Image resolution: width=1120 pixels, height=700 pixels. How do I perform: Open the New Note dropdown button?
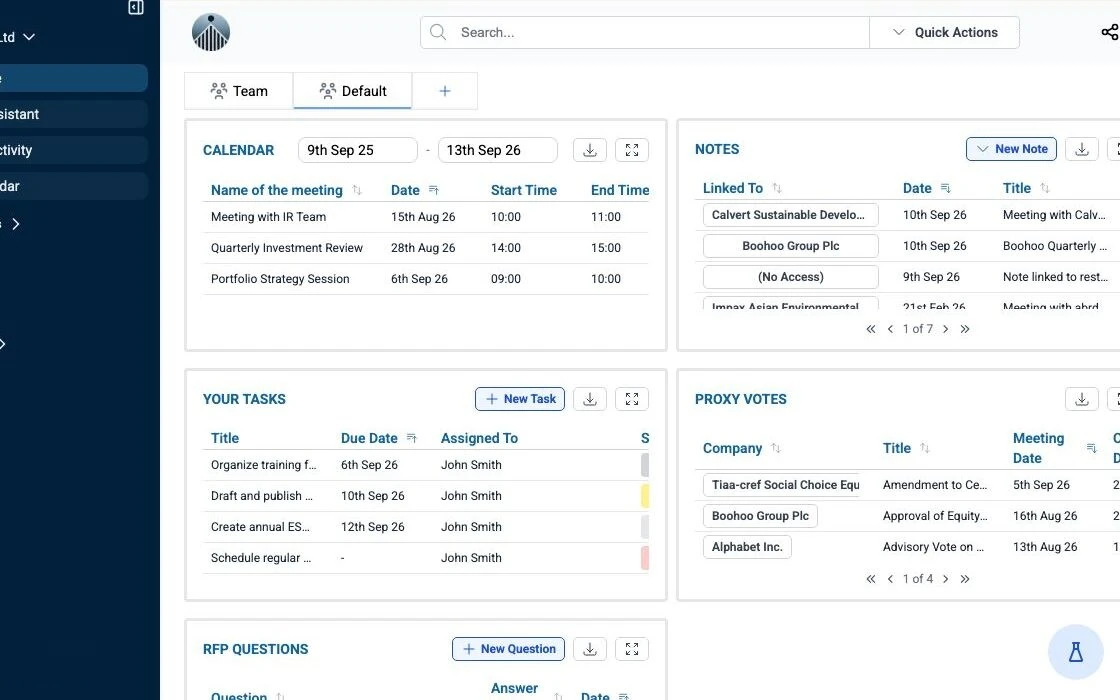click(1011, 149)
